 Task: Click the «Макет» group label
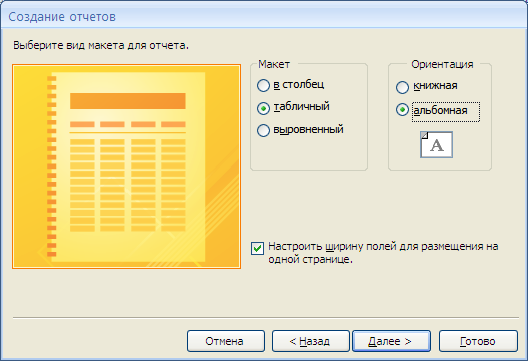(274, 64)
